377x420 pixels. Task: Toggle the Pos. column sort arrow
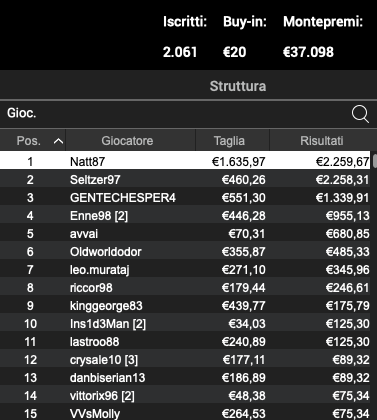coord(58,141)
